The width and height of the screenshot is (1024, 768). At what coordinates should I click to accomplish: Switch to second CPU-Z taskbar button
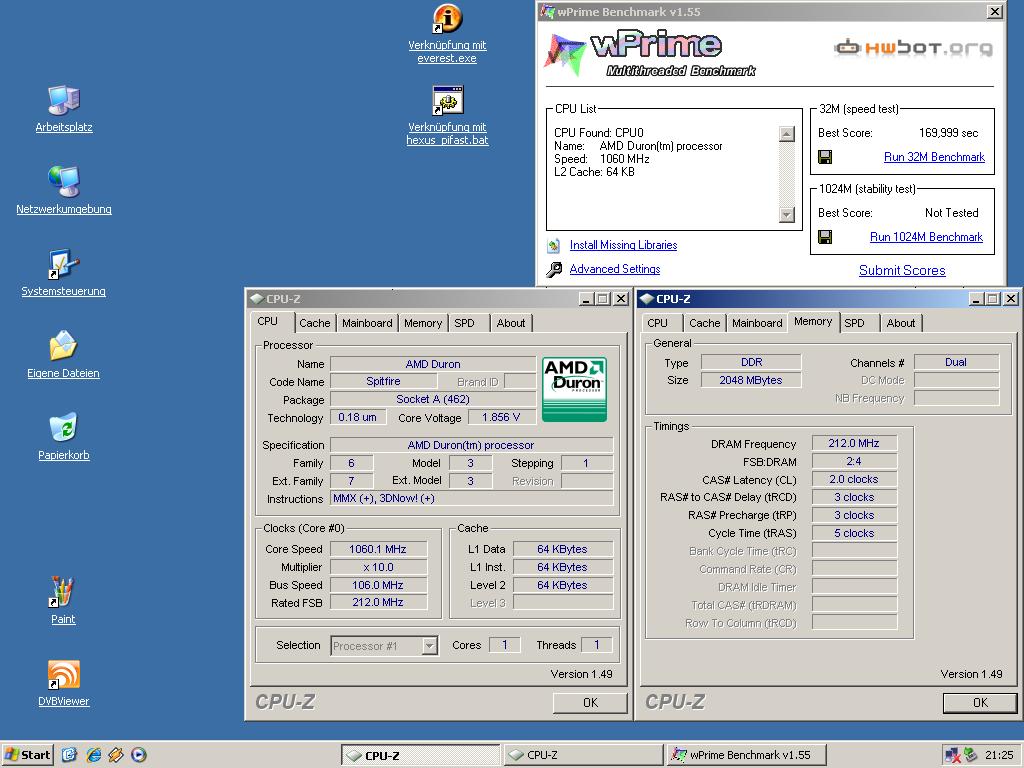583,756
